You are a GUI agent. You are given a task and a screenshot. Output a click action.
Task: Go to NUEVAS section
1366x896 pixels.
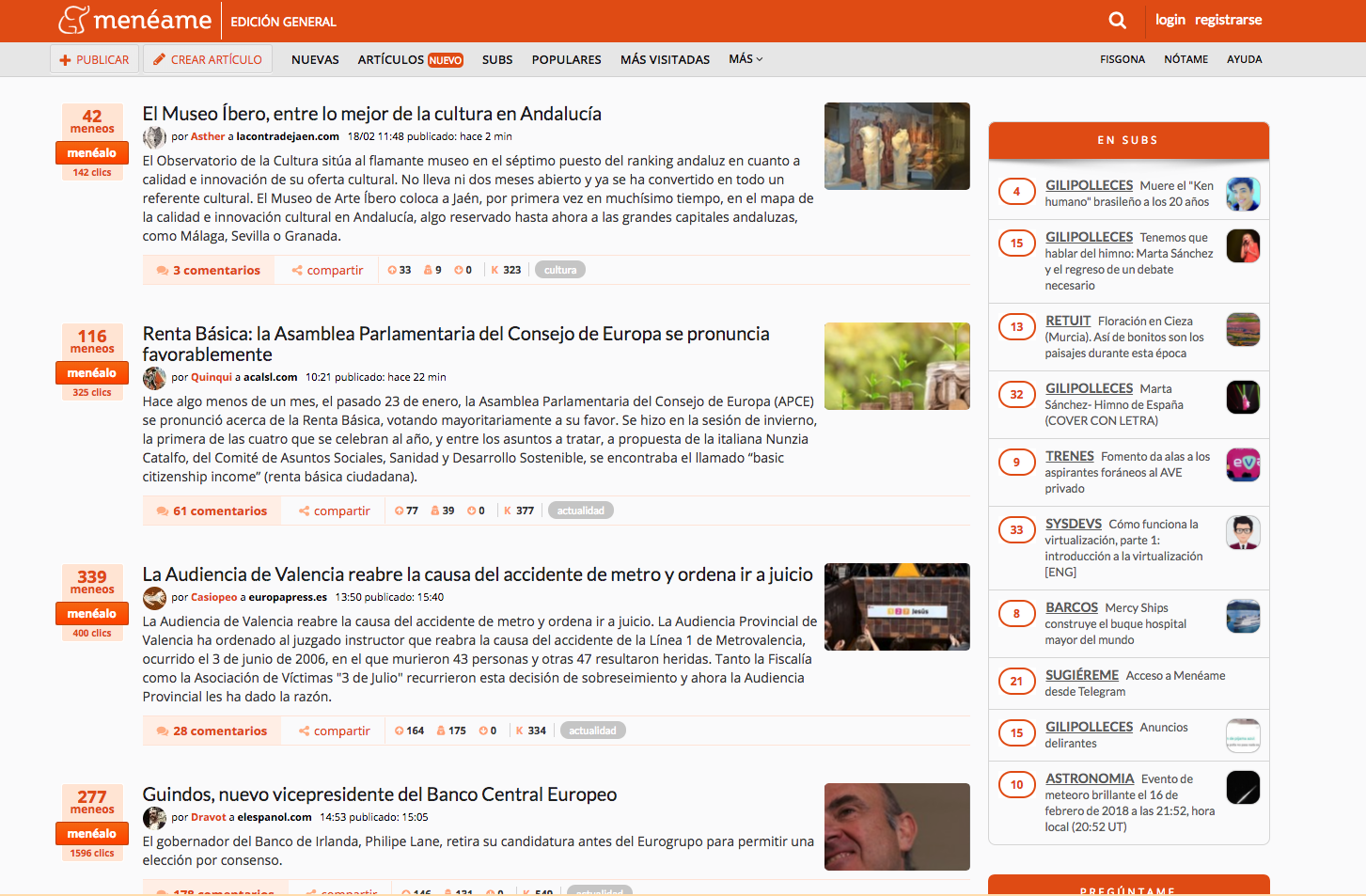pos(315,59)
